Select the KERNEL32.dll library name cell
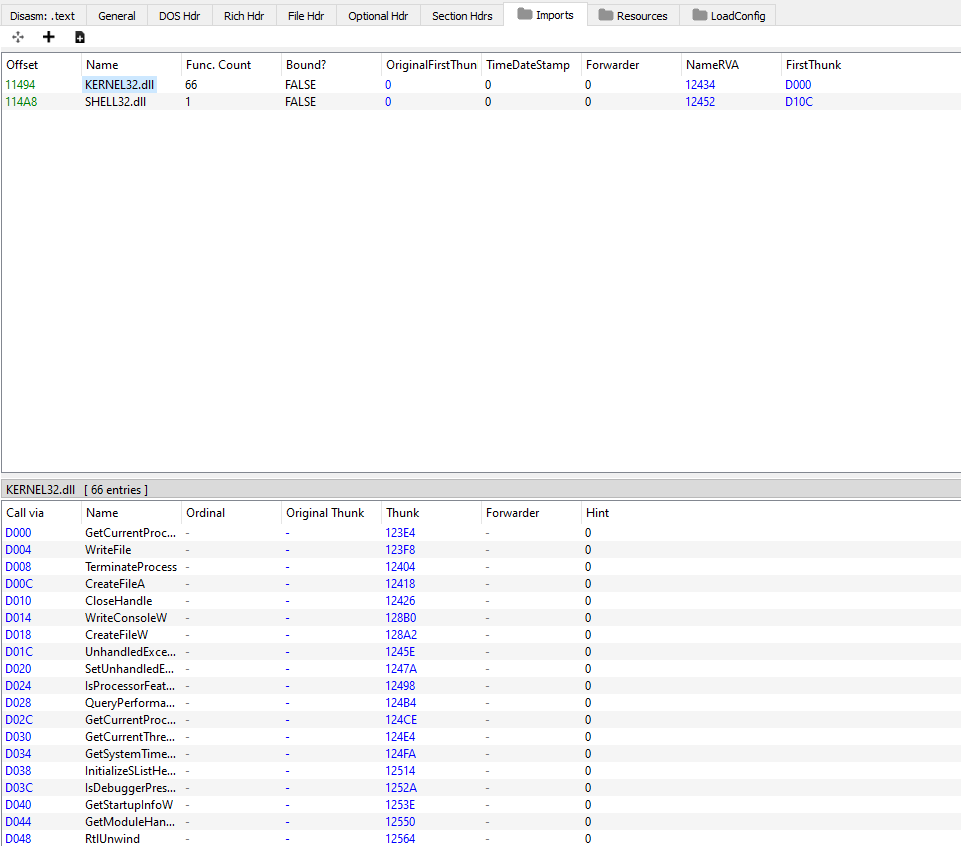Image resolution: width=961 pixels, height=846 pixels. (120, 85)
